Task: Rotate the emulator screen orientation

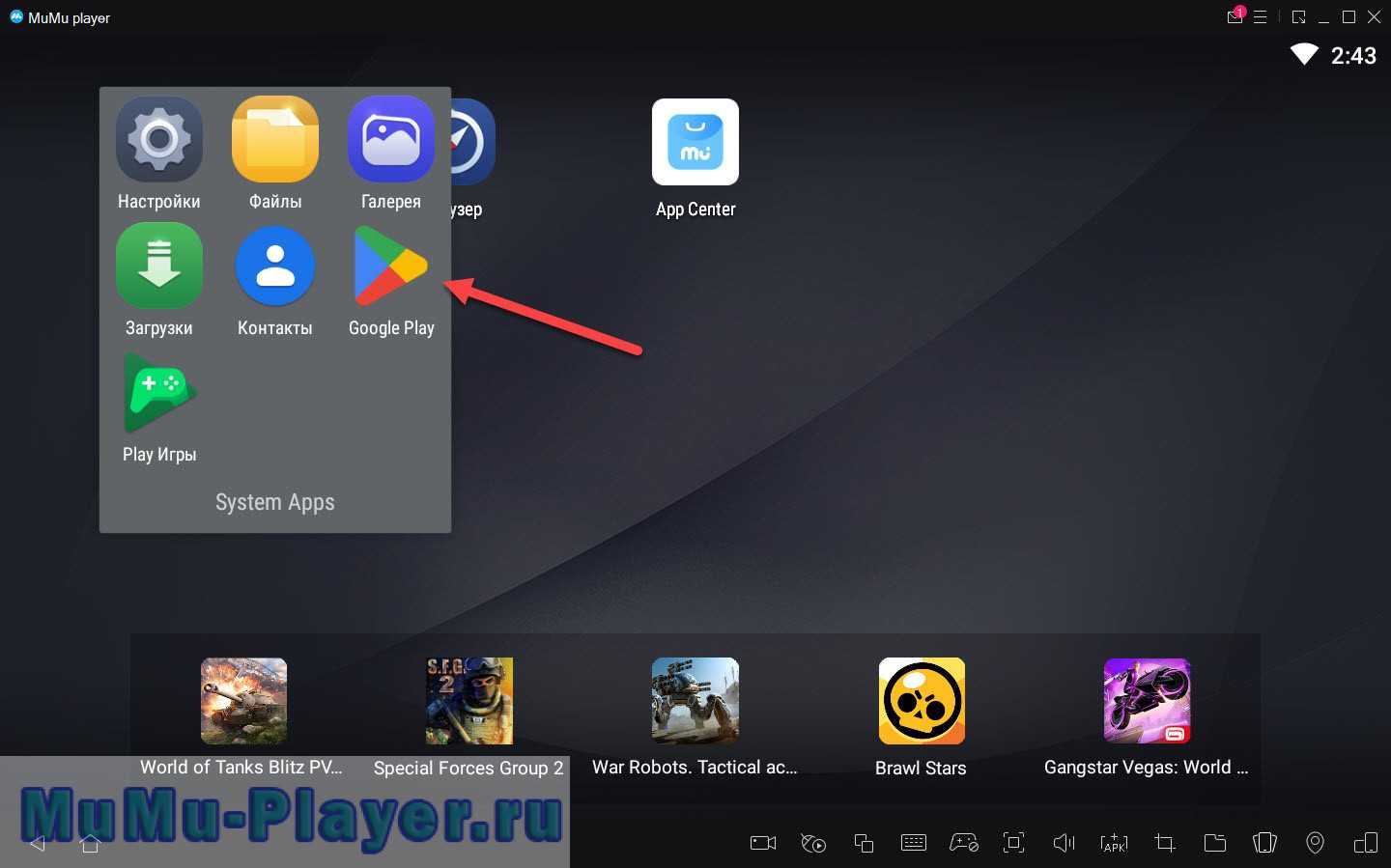Action: 1366,843
